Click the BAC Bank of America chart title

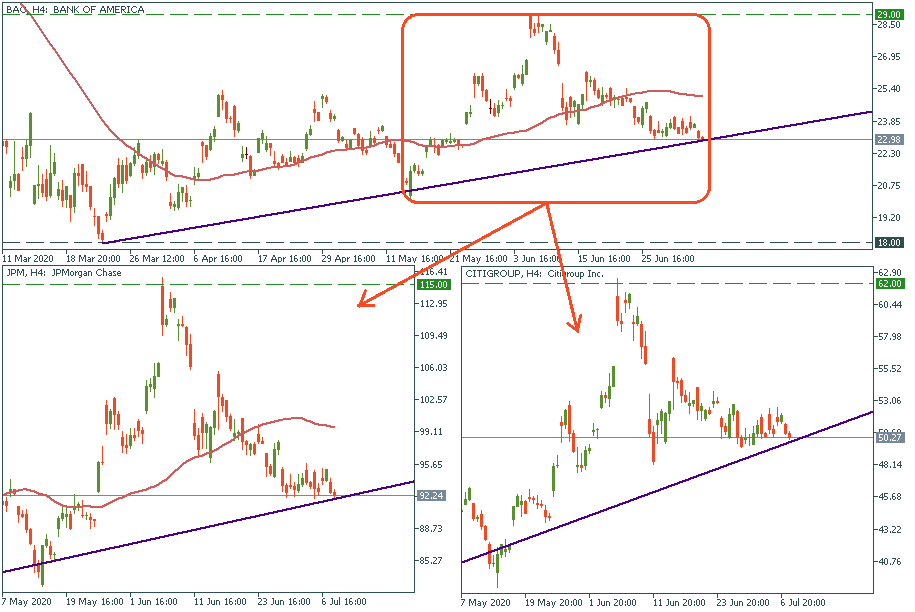pyautogui.click(x=74, y=9)
